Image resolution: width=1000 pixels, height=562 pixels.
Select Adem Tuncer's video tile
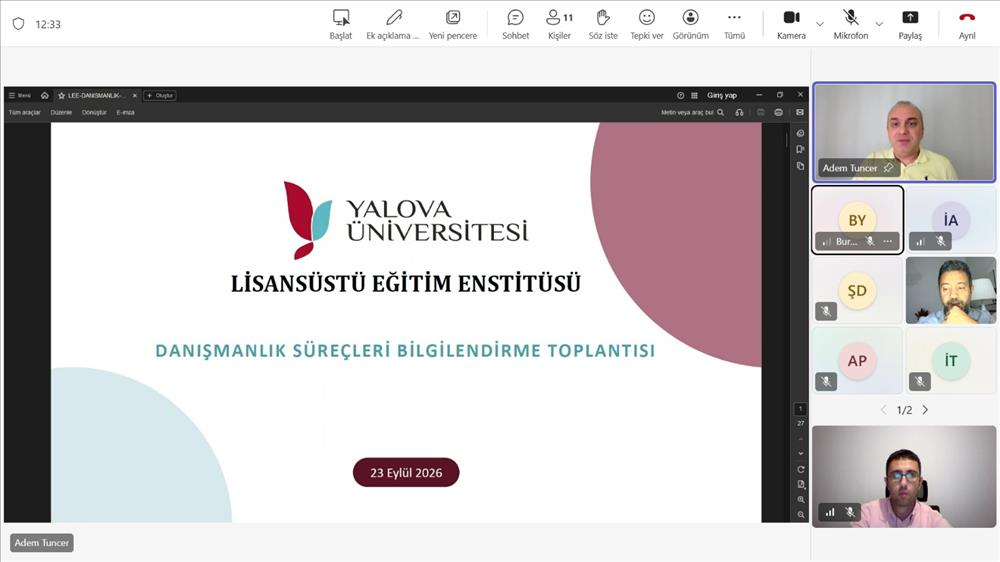(904, 133)
